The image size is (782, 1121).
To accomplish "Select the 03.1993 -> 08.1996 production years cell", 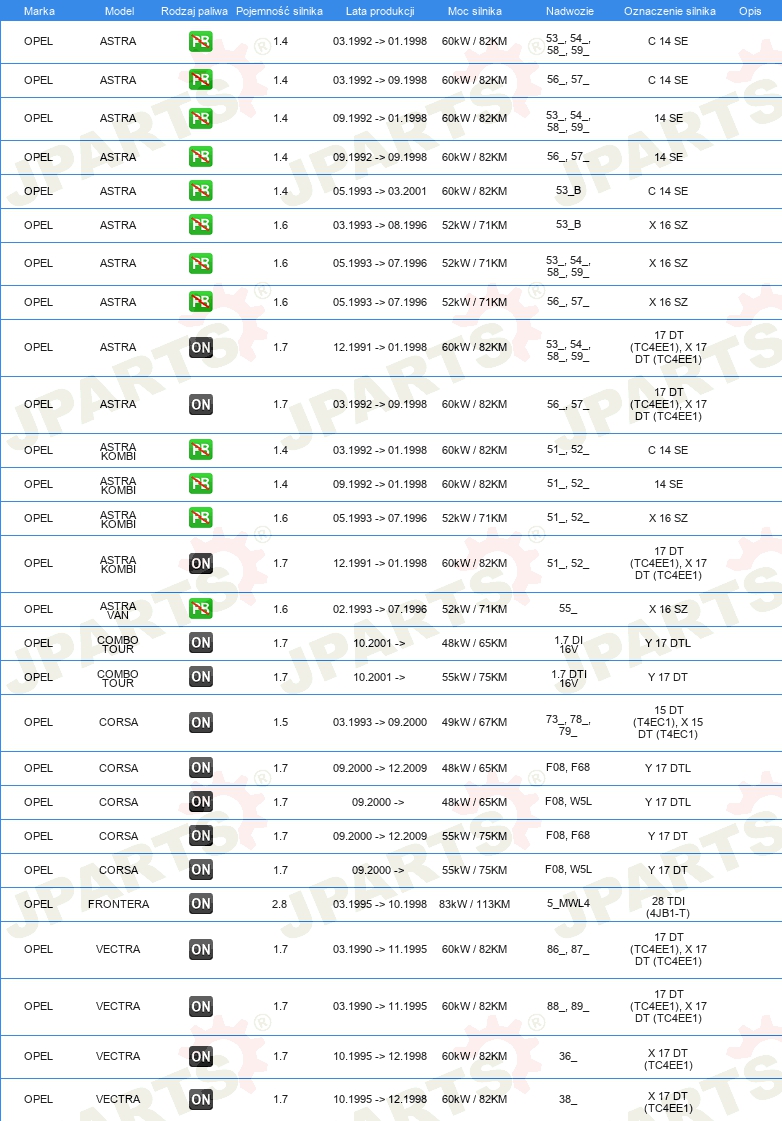I will coord(380,225).
